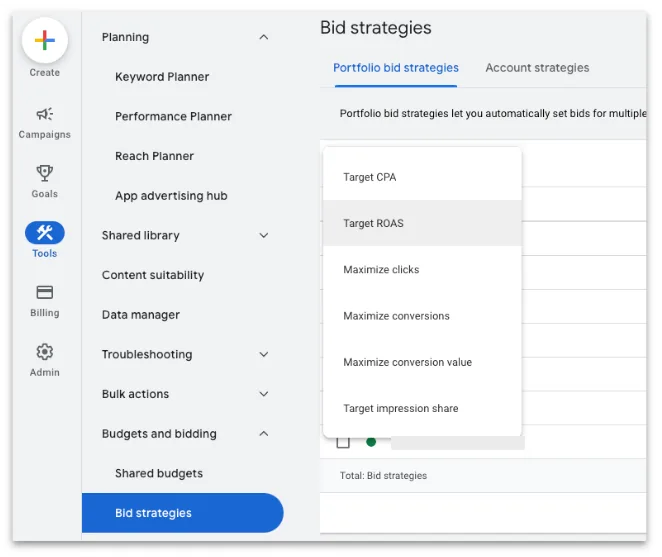Viewport: 662px width, 557px height.
Task: Open Shared budgets page
Action: (x=159, y=473)
